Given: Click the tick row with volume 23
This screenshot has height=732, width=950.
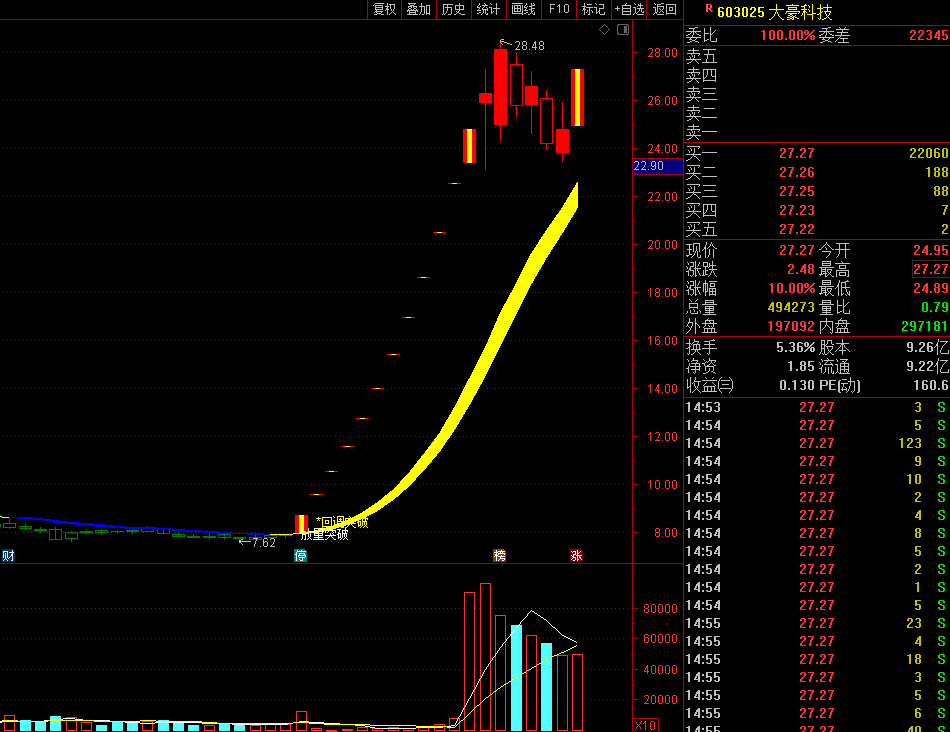Looking at the screenshot, I should (817, 624).
